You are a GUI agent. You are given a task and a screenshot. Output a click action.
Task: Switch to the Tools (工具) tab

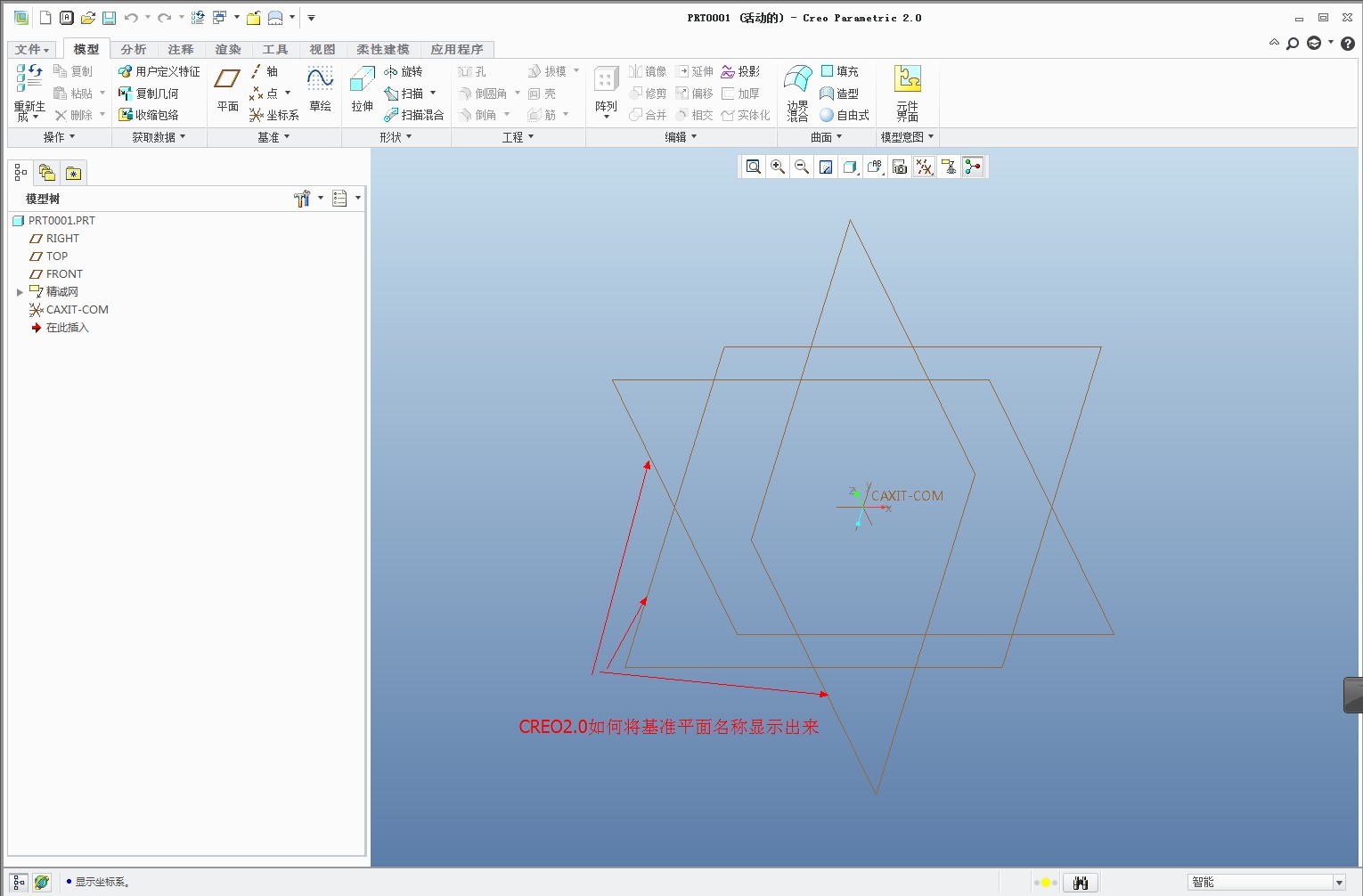tap(275, 49)
